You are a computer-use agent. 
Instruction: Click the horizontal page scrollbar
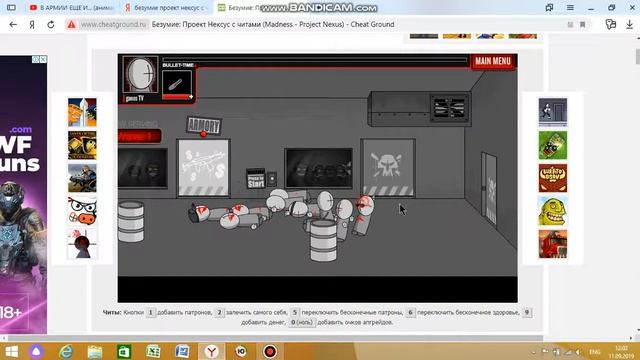point(276,338)
